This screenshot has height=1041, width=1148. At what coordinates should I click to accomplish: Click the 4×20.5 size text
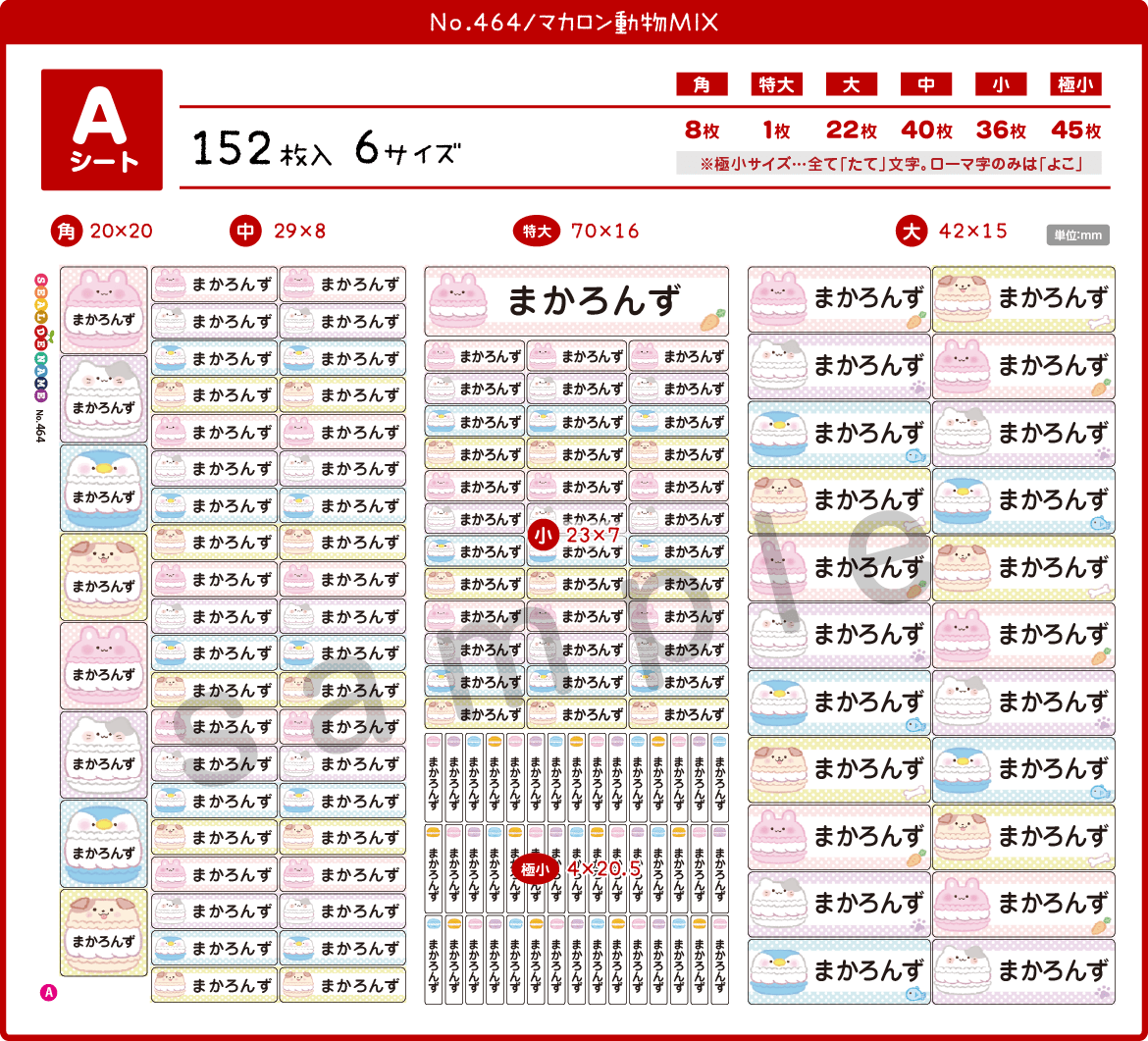click(x=604, y=869)
